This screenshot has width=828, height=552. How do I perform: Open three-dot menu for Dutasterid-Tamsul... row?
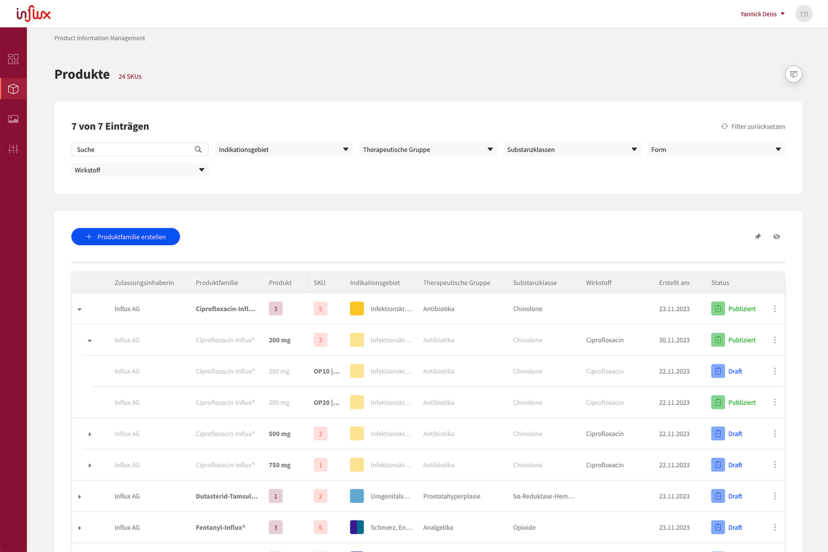point(775,496)
